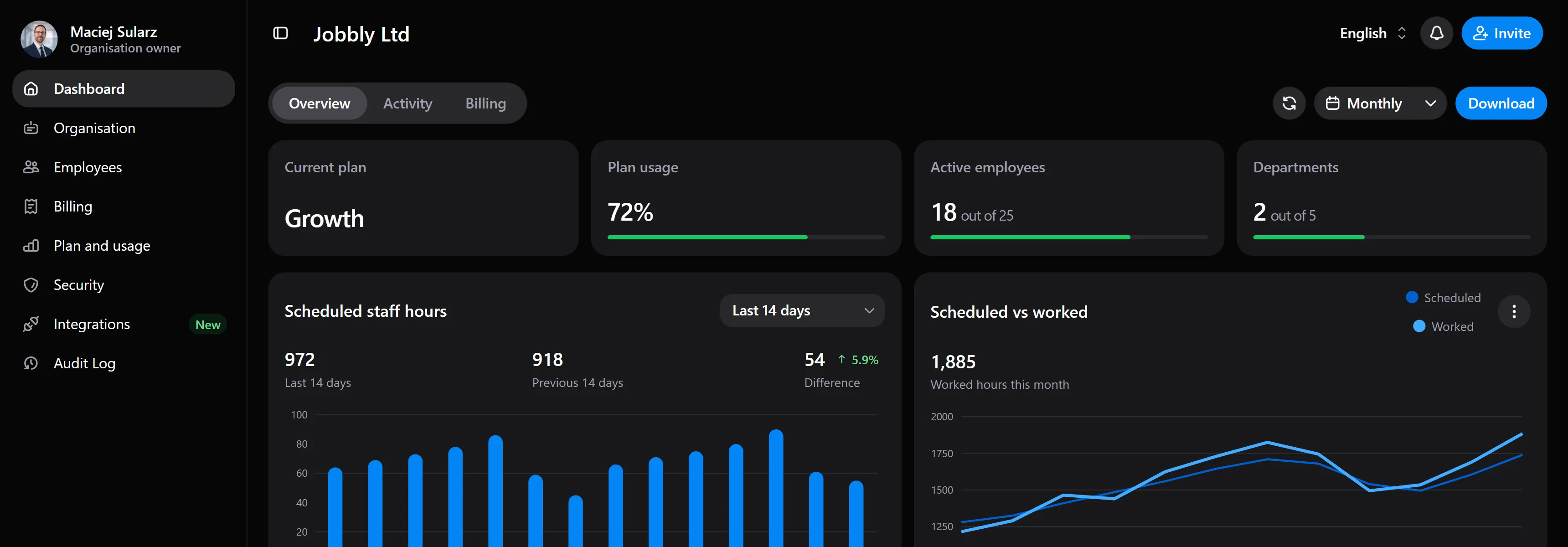Switch to the Overview tab
The width and height of the screenshot is (1568, 547).
click(x=320, y=103)
